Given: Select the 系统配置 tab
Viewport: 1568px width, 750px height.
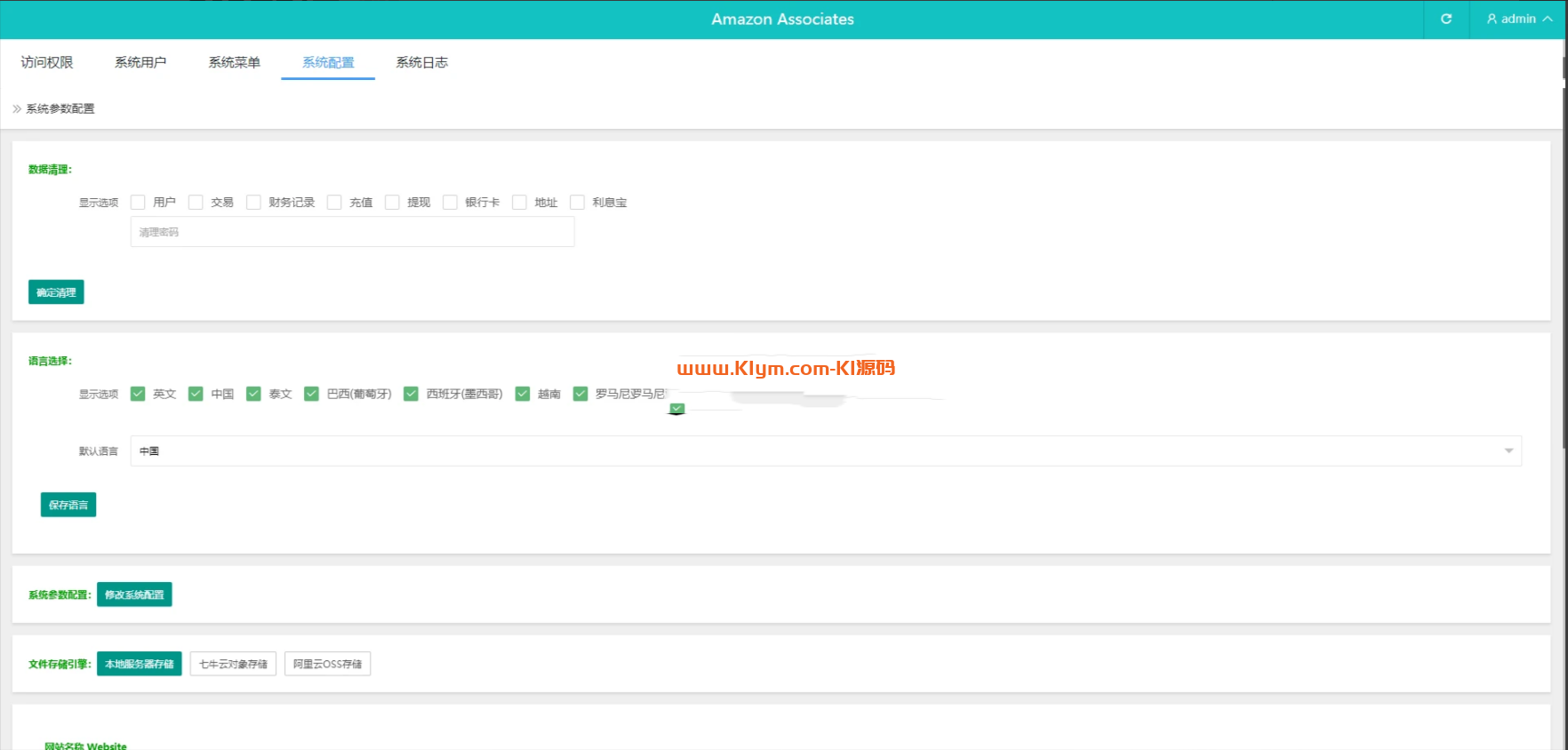Looking at the screenshot, I should tap(328, 62).
